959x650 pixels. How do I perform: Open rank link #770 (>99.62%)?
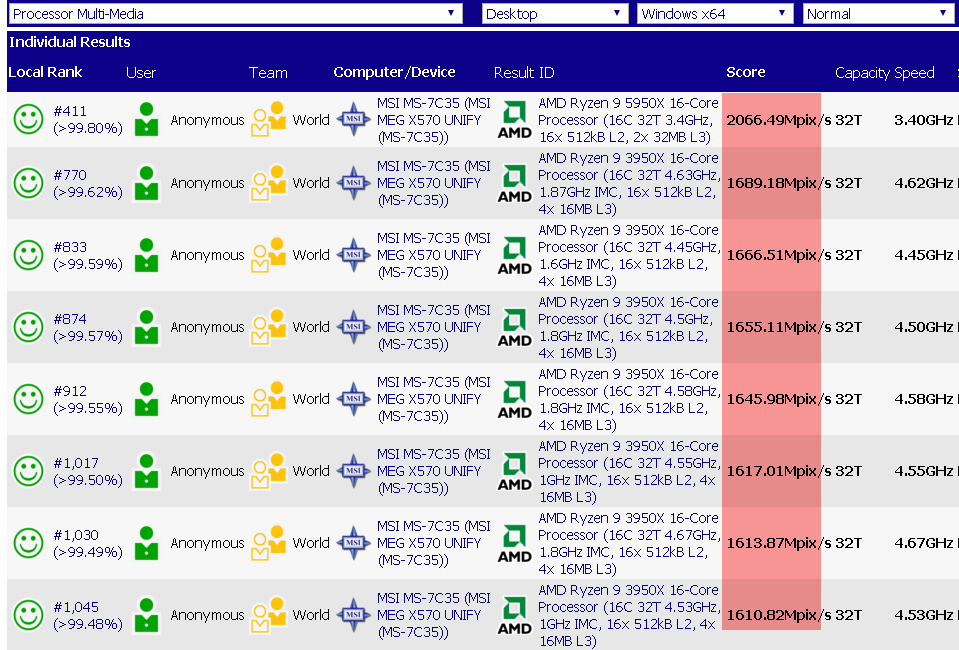click(x=87, y=183)
